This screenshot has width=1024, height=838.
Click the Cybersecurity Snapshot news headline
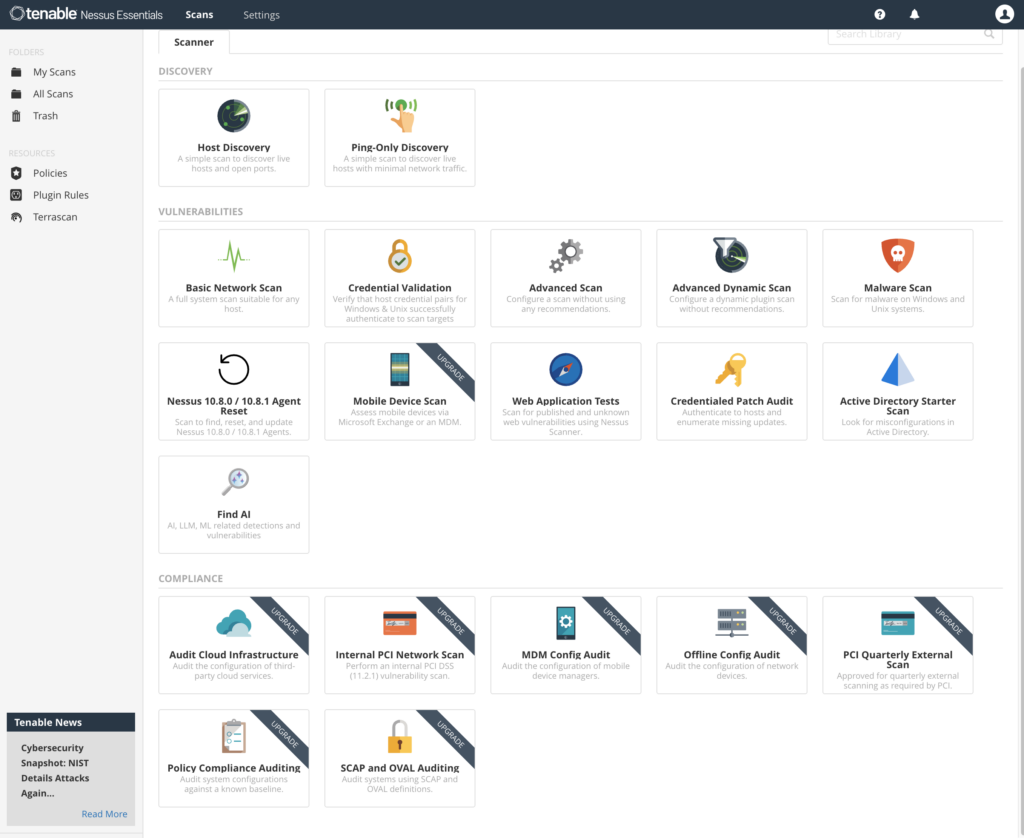coord(55,771)
